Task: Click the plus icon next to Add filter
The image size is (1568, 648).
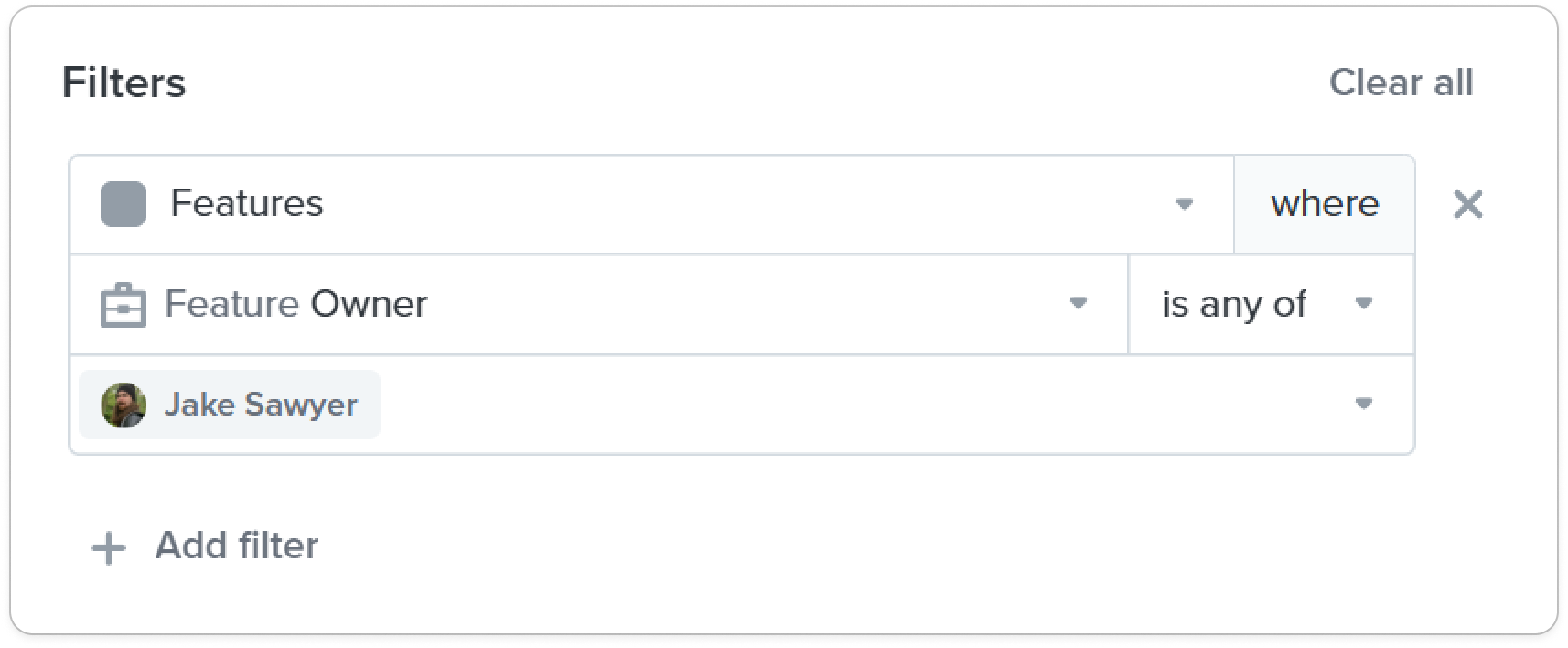Action: (109, 548)
